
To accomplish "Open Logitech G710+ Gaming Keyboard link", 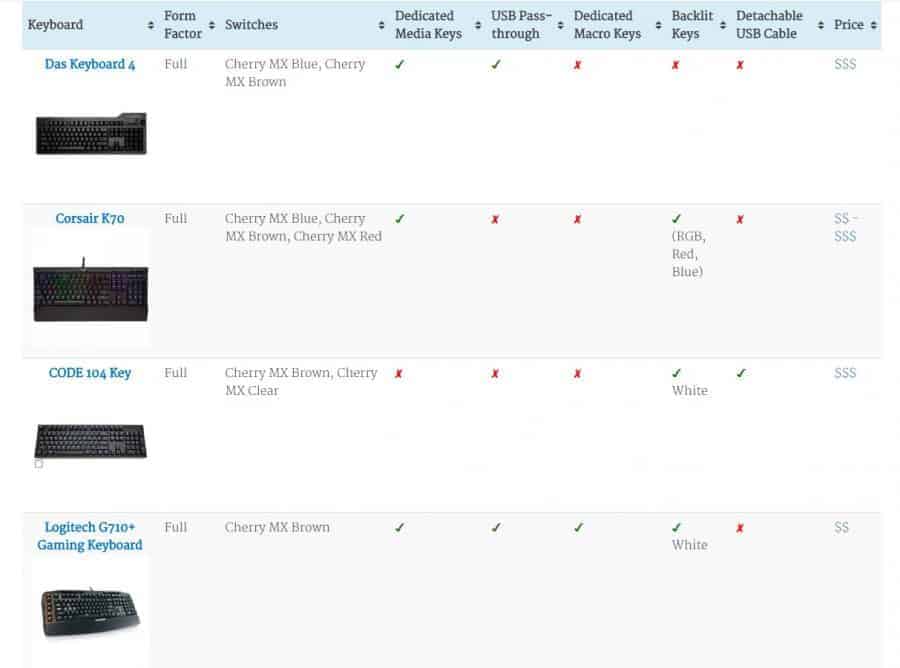I will tap(90, 536).
